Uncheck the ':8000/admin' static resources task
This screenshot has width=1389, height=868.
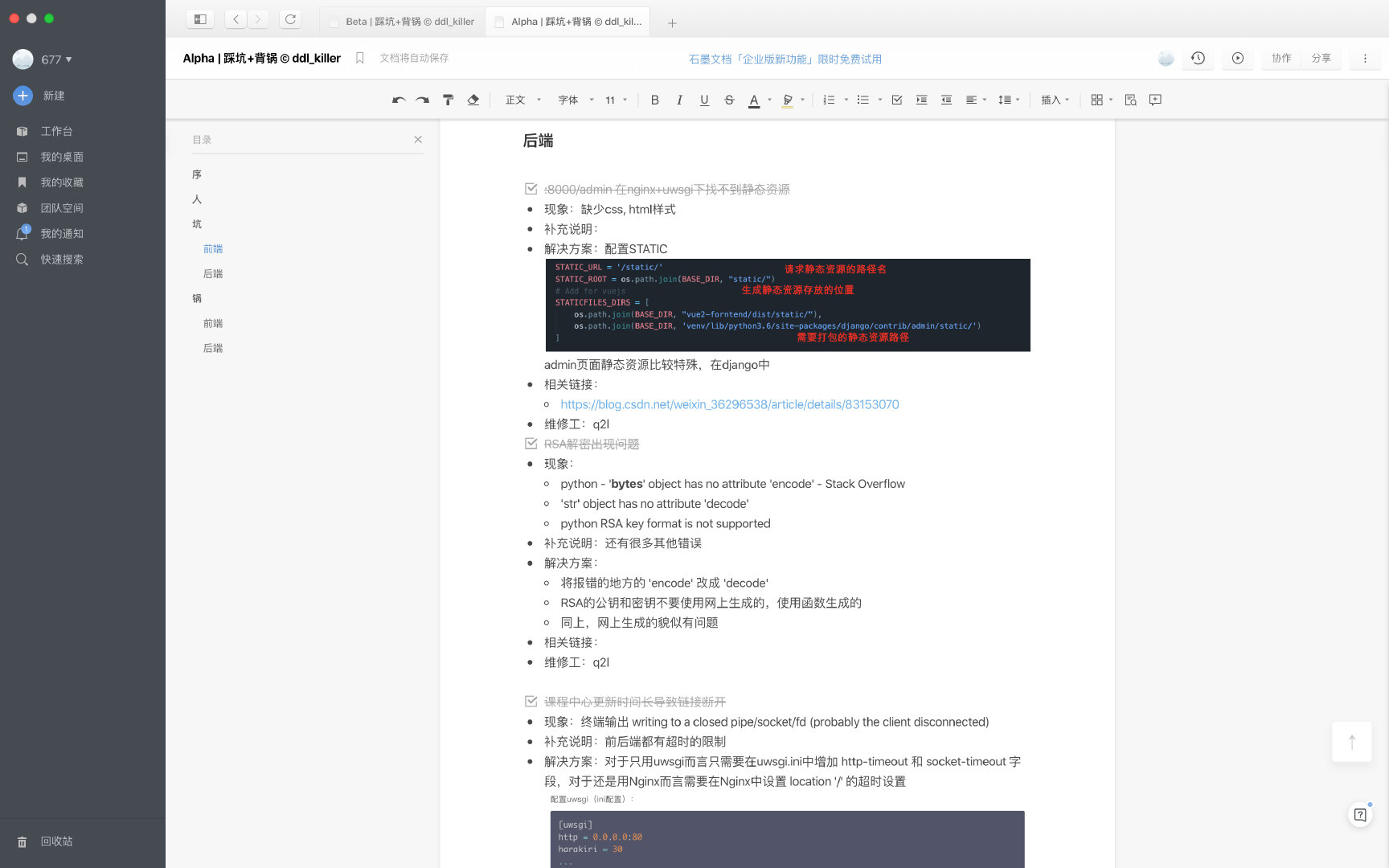coord(531,189)
